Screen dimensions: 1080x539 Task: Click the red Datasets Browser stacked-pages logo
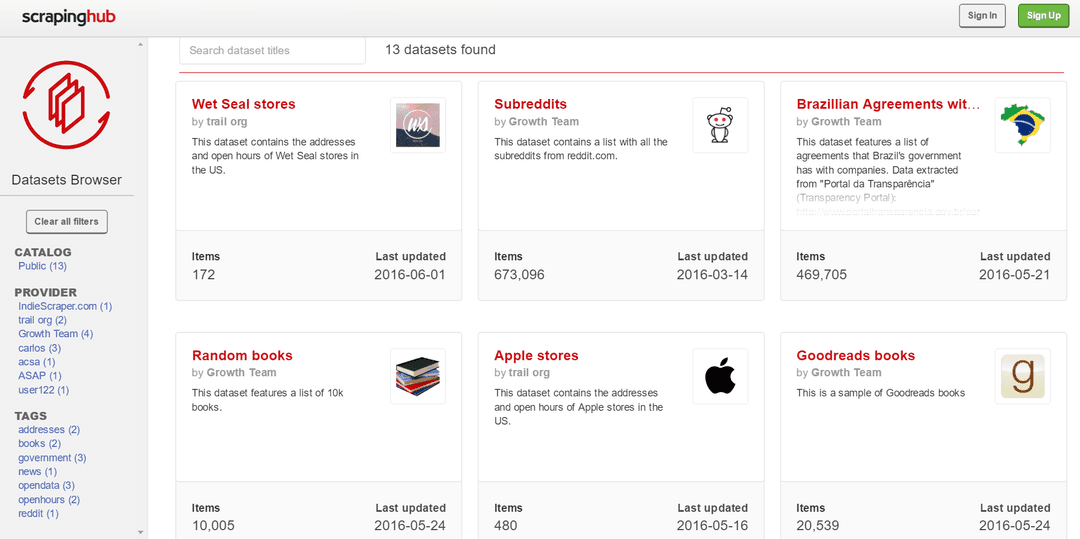tap(66, 105)
